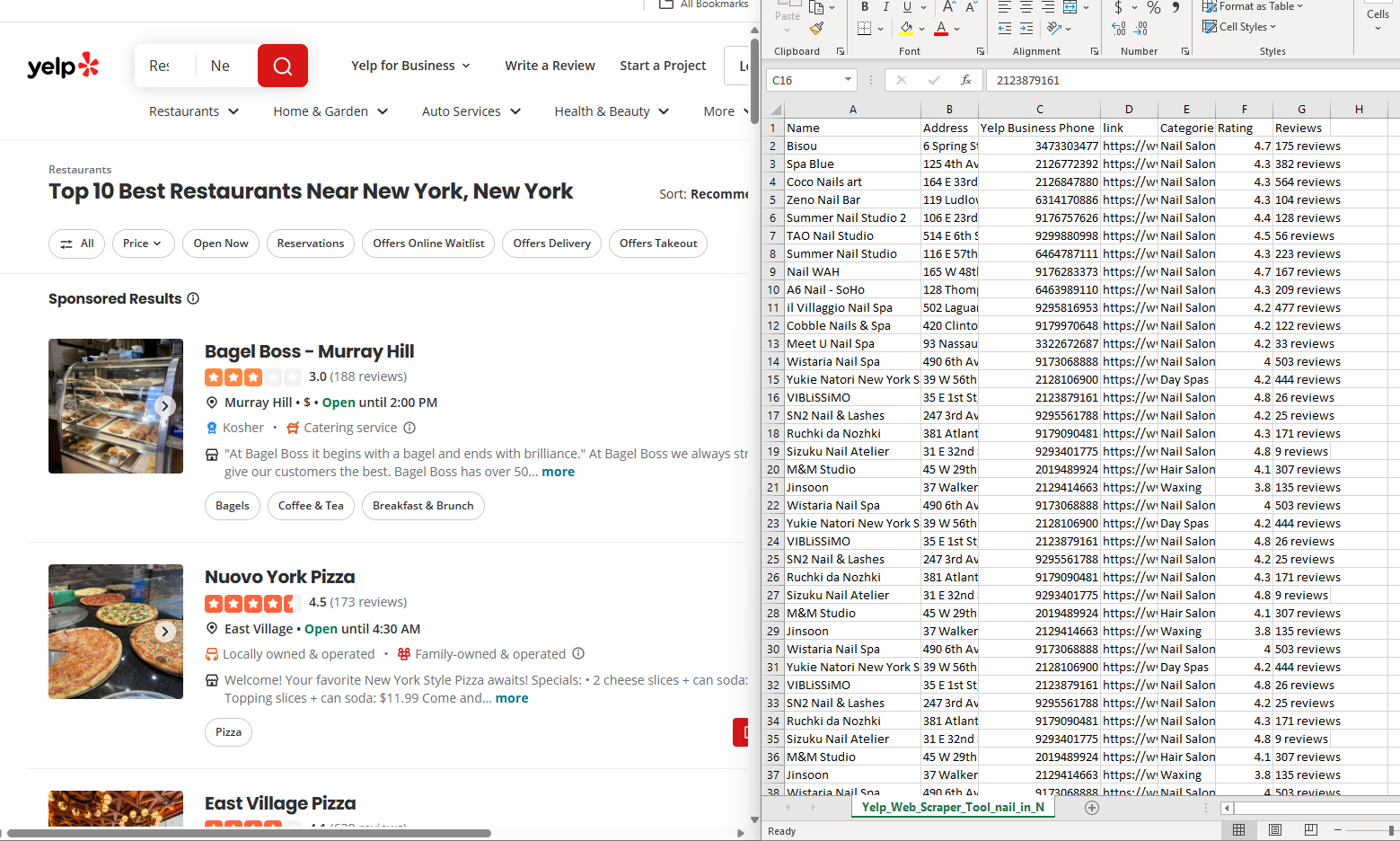Click the Insert Function fx icon
Viewport: 1400px width, 841px height.
(966, 80)
